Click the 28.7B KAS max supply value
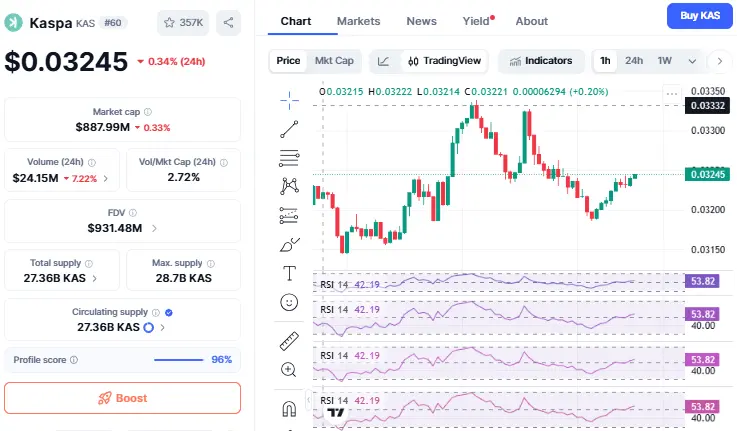 tap(184, 278)
